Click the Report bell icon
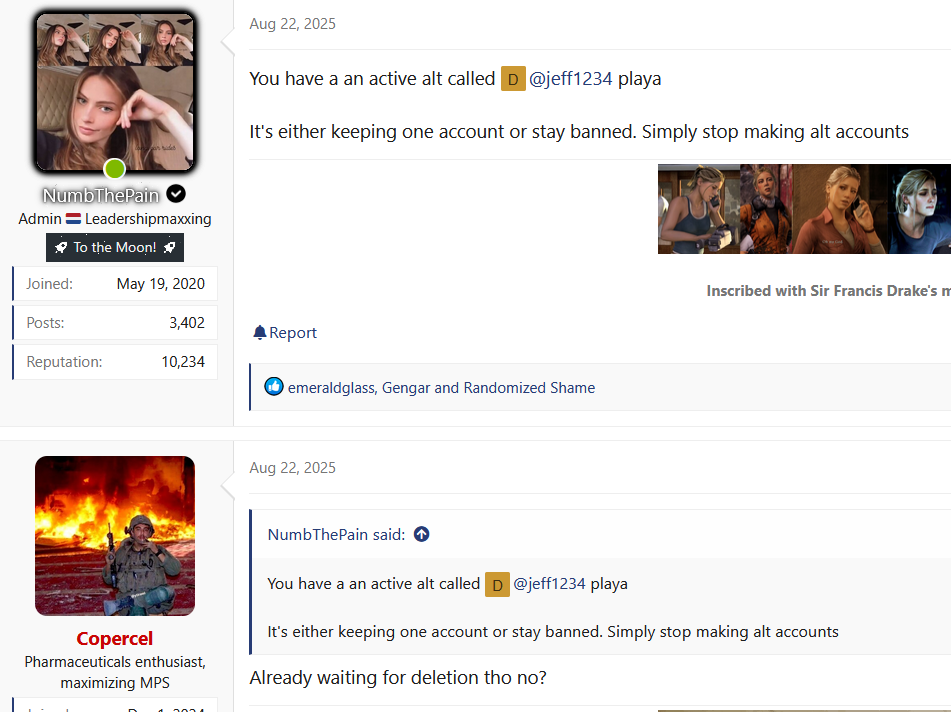 point(260,332)
